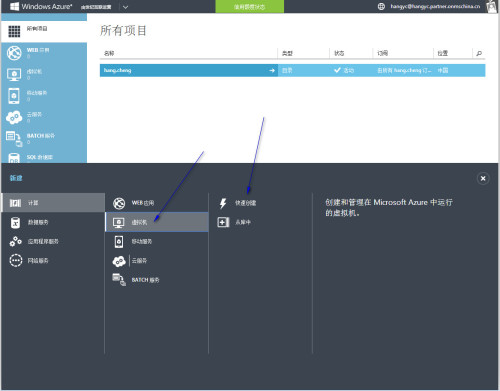Open Web Sites in blue sidebar
This screenshot has height=391, width=500.
pos(44,53)
